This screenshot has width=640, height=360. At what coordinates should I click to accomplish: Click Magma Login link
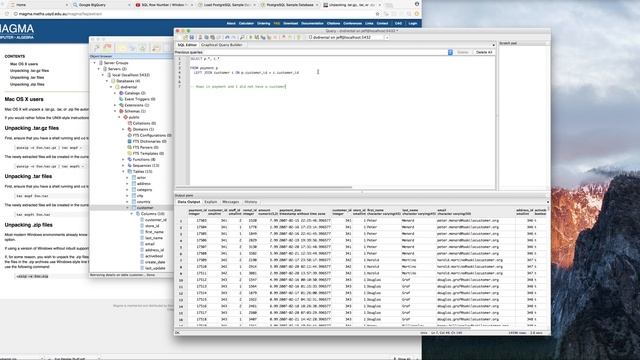[413, 24]
